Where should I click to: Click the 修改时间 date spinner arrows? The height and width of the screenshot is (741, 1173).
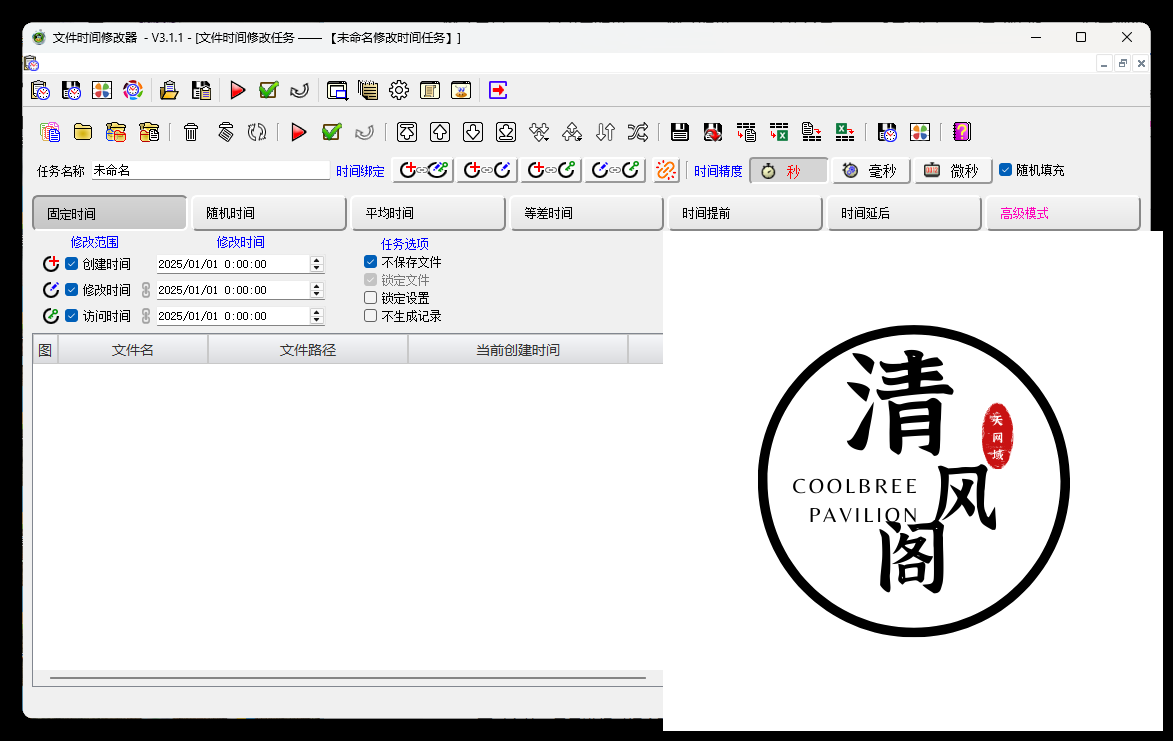(x=317, y=290)
